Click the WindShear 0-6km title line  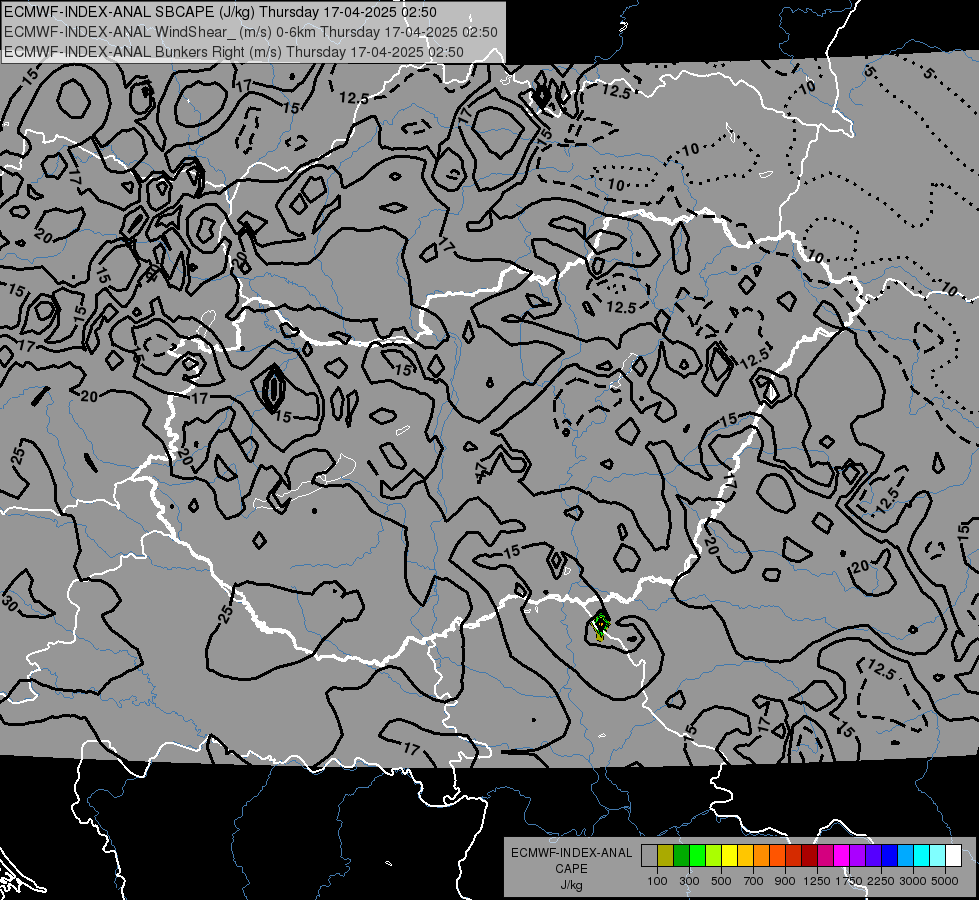tap(250, 32)
